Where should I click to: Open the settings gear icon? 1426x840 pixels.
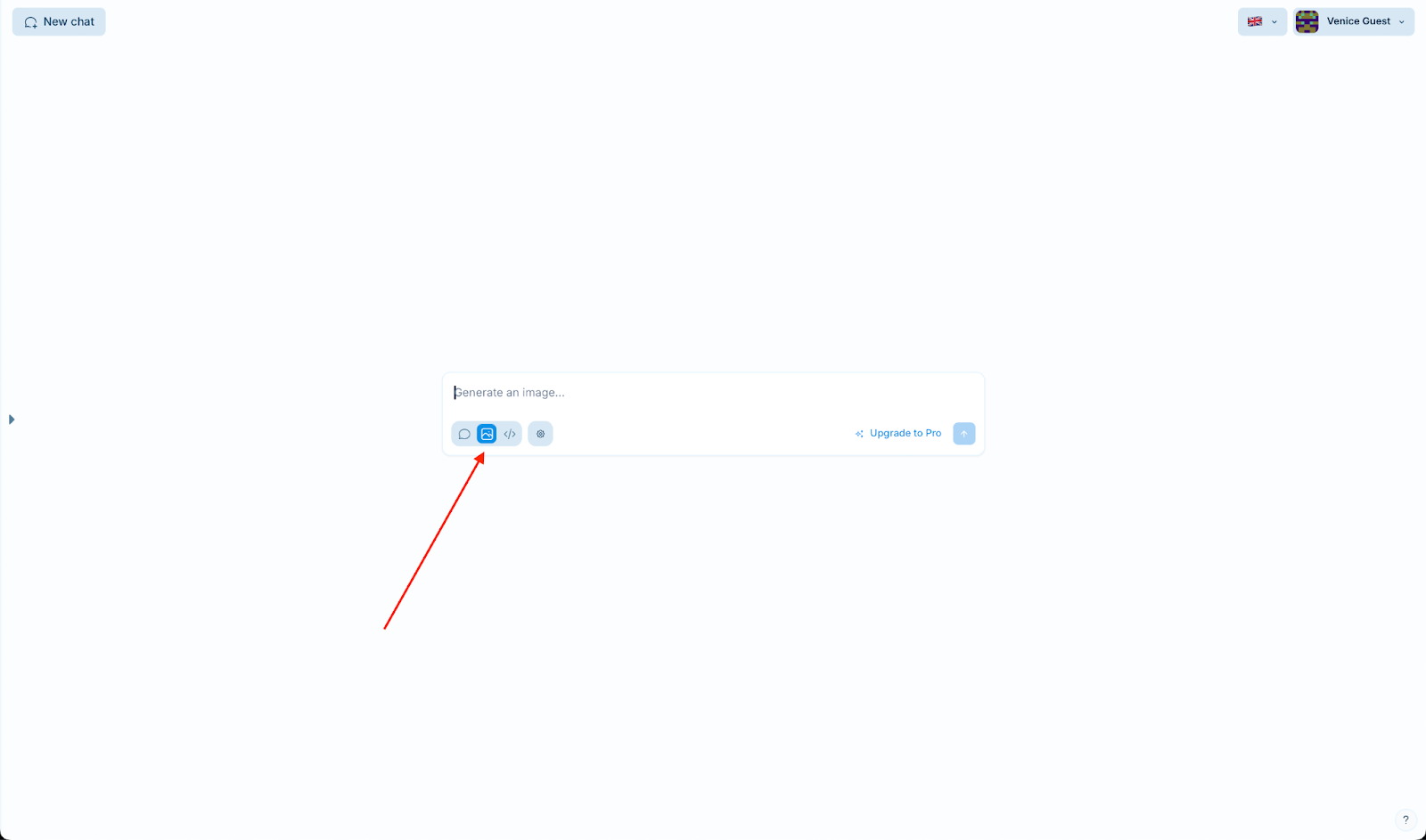tap(540, 434)
